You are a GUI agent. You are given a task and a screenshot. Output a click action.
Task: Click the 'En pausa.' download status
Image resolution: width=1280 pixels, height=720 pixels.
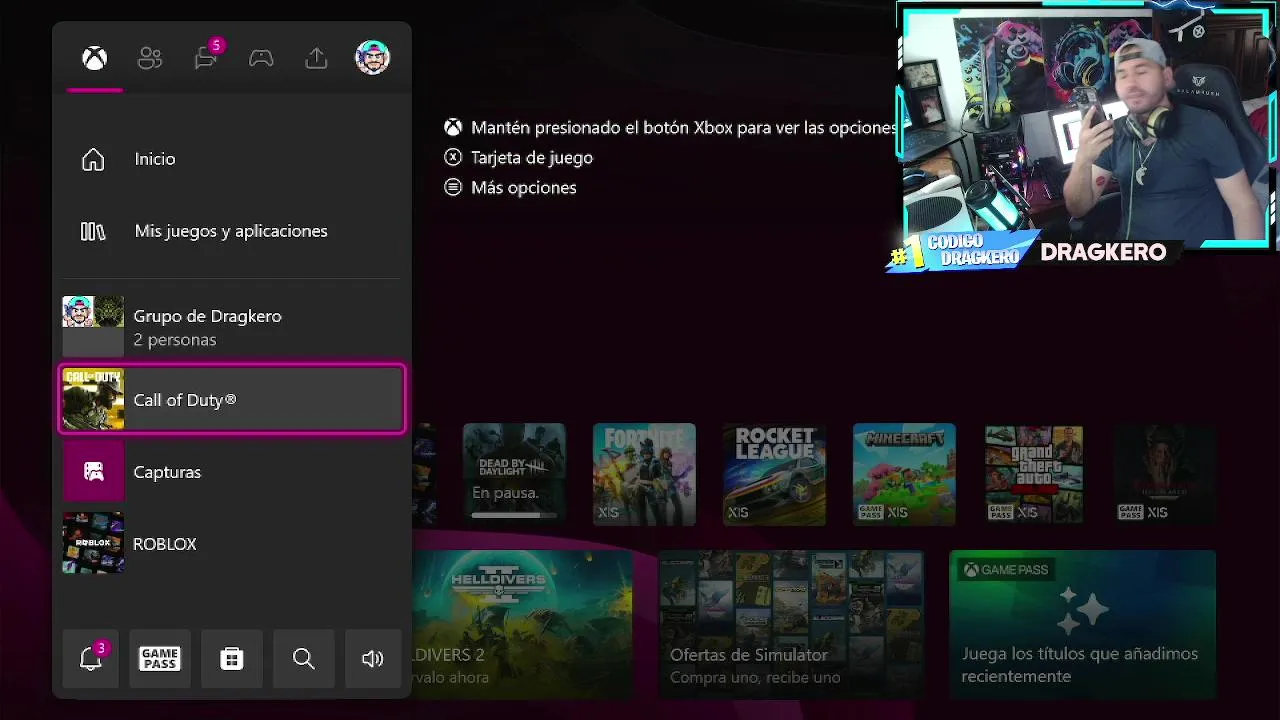click(x=505, y=493)
